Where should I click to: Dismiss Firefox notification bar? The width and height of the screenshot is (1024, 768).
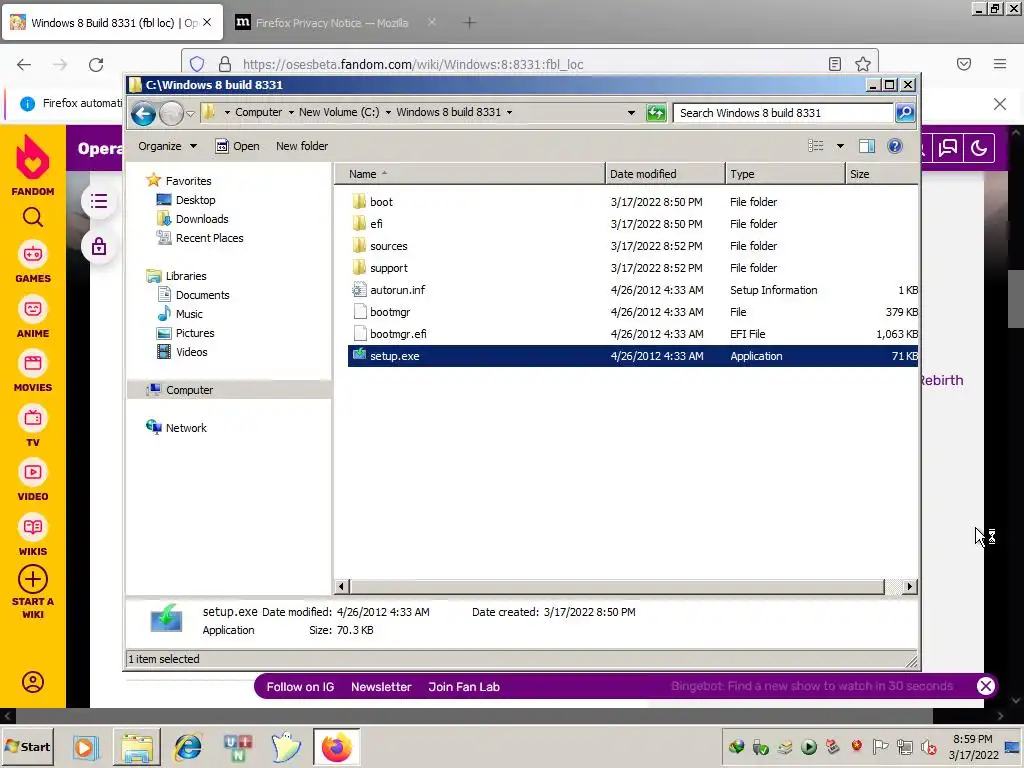[x=999, y=104]
